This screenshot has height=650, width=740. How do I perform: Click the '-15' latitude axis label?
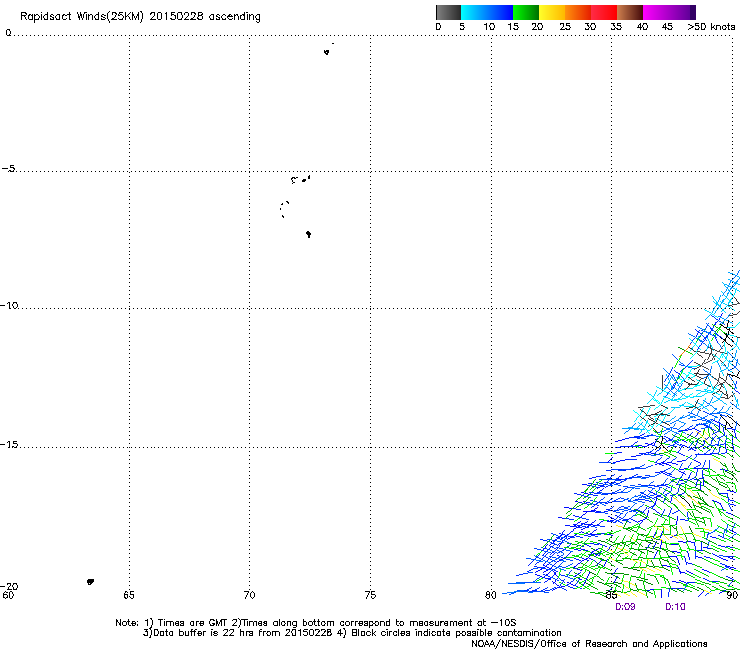9,444
